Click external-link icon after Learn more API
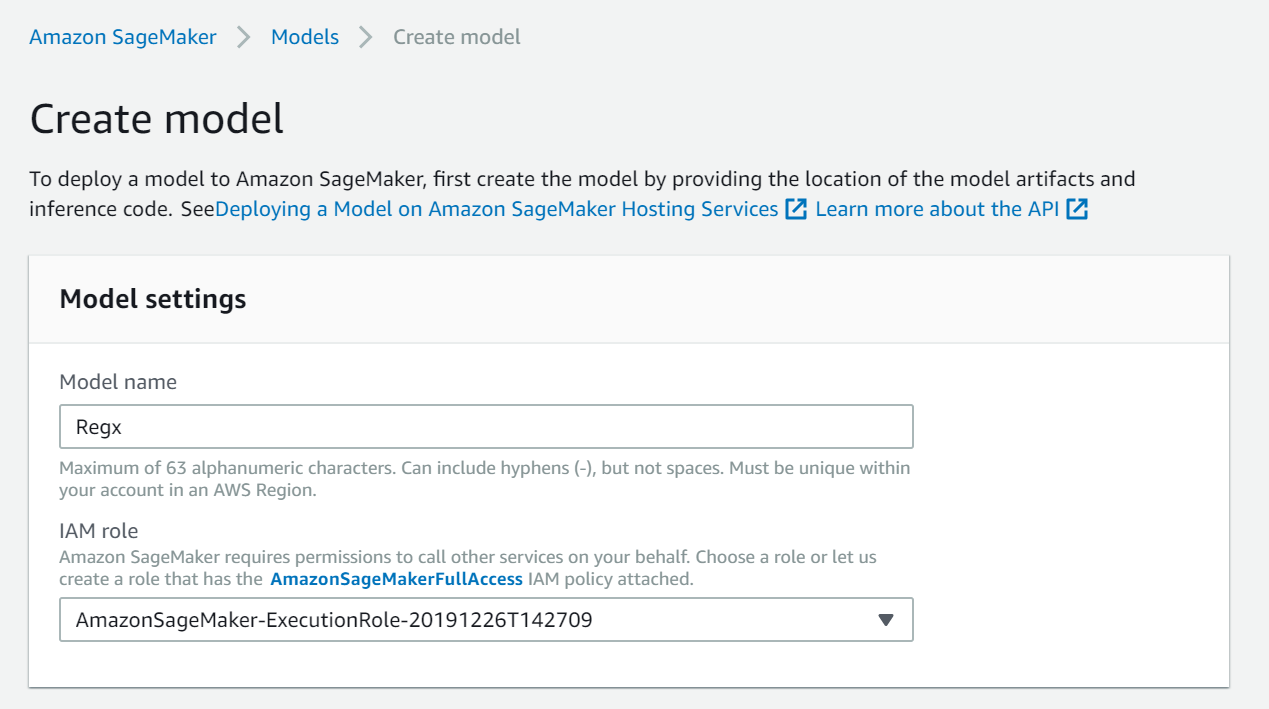Image resolution: width=1269 pixels, height=709 pixels. [x=1077, y=209]
